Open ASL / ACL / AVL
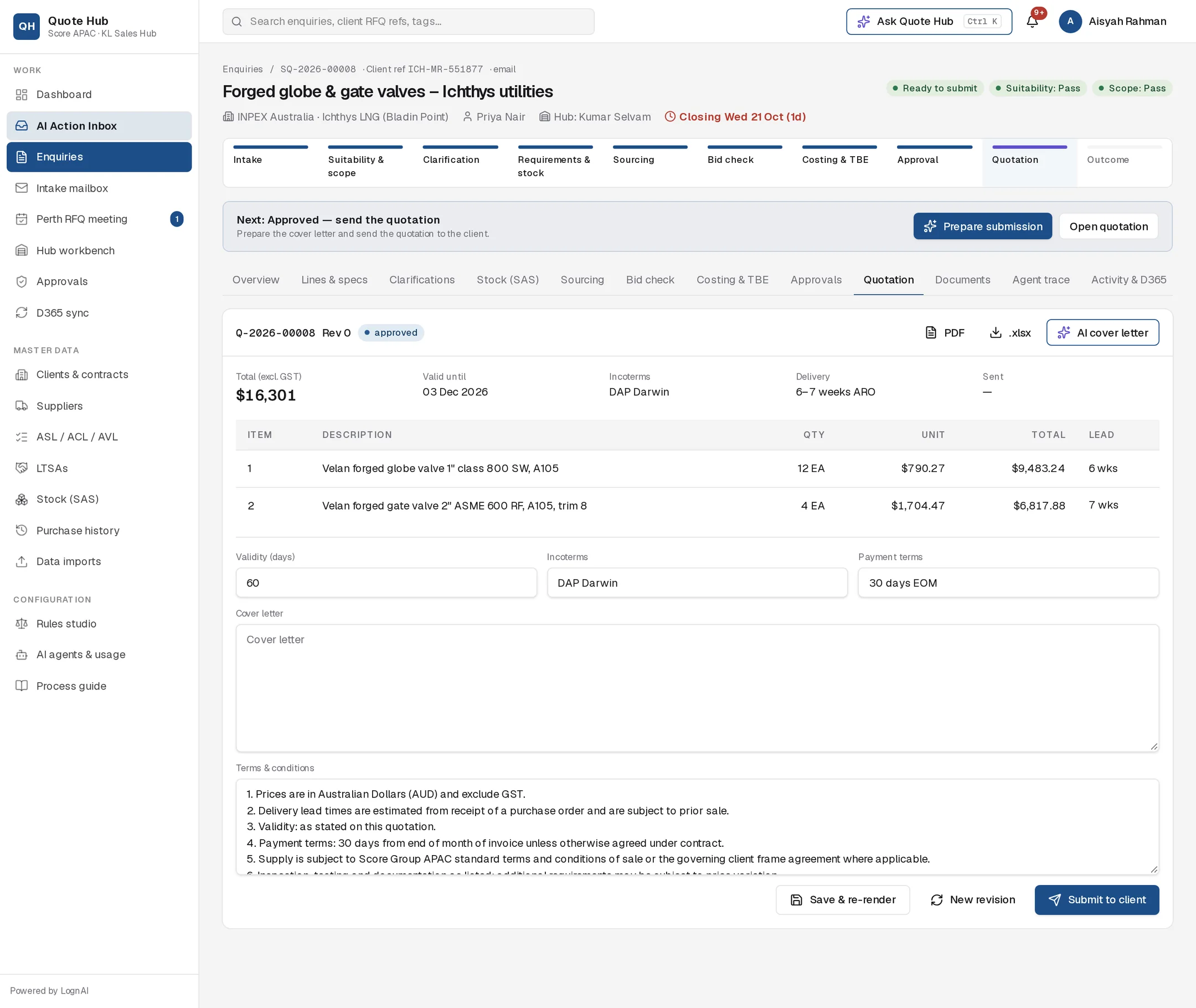 click(x=99, y=436)
